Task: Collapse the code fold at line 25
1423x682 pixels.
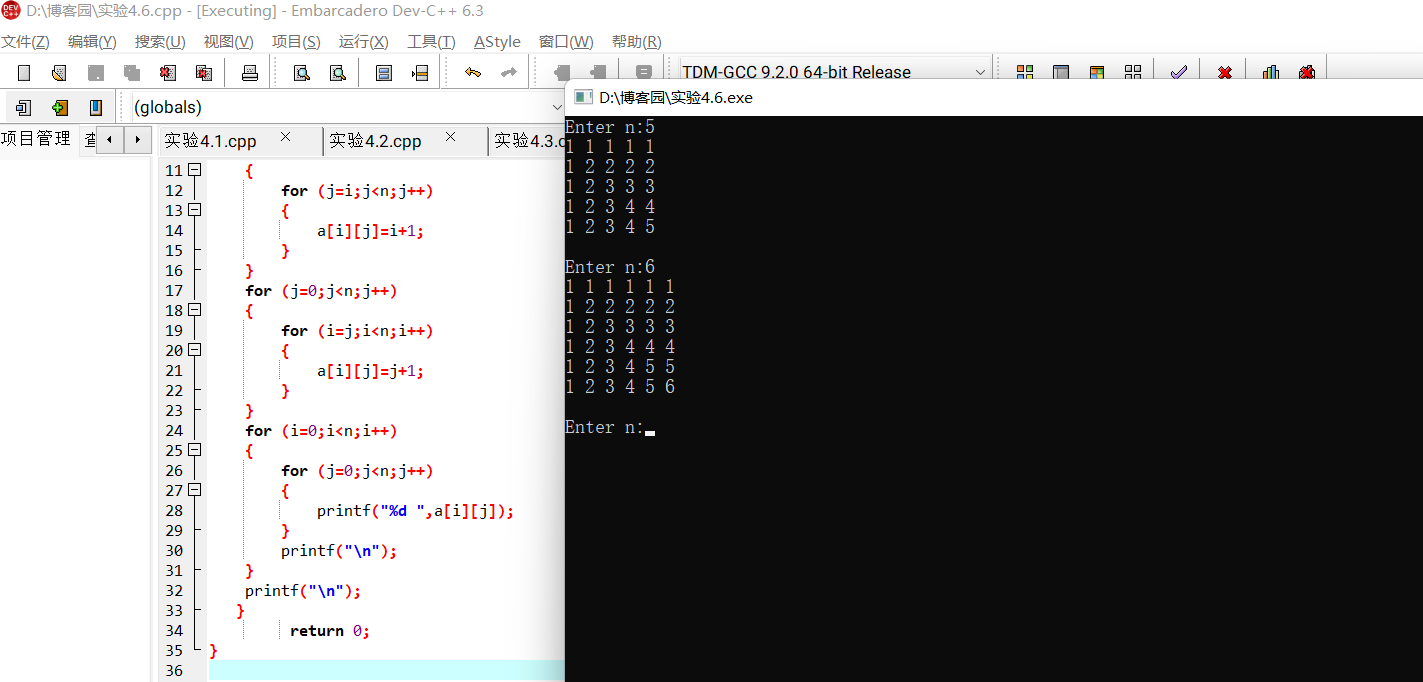Action: coord(194,450)
